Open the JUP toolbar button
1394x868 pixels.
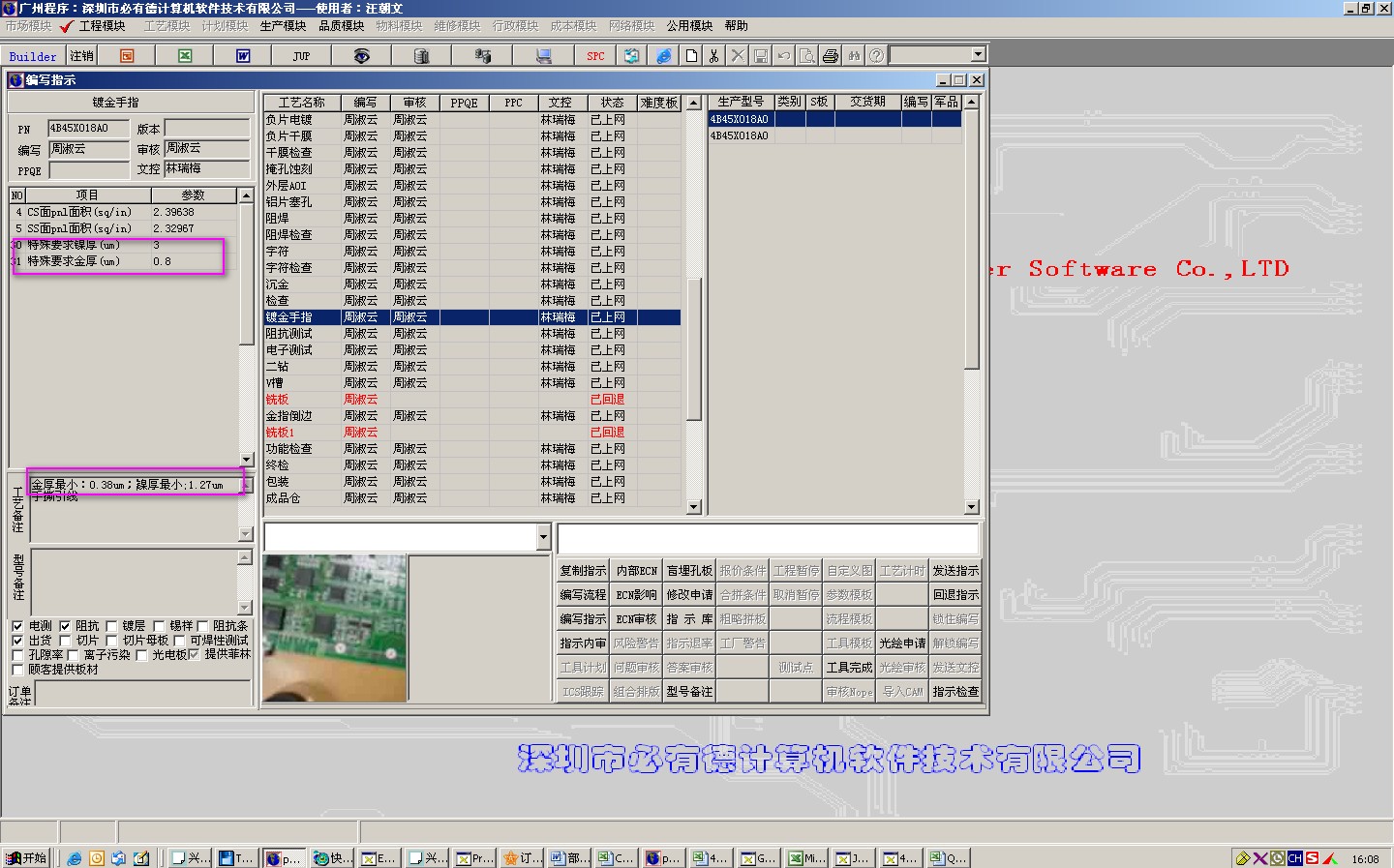point(301,56)
